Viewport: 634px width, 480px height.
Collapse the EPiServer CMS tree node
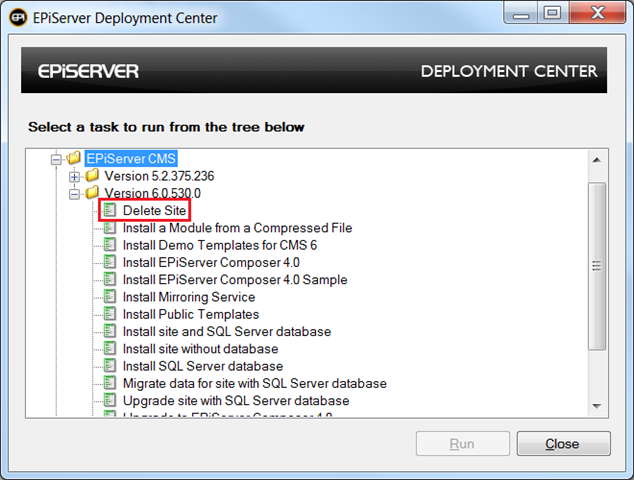[56, 159]
